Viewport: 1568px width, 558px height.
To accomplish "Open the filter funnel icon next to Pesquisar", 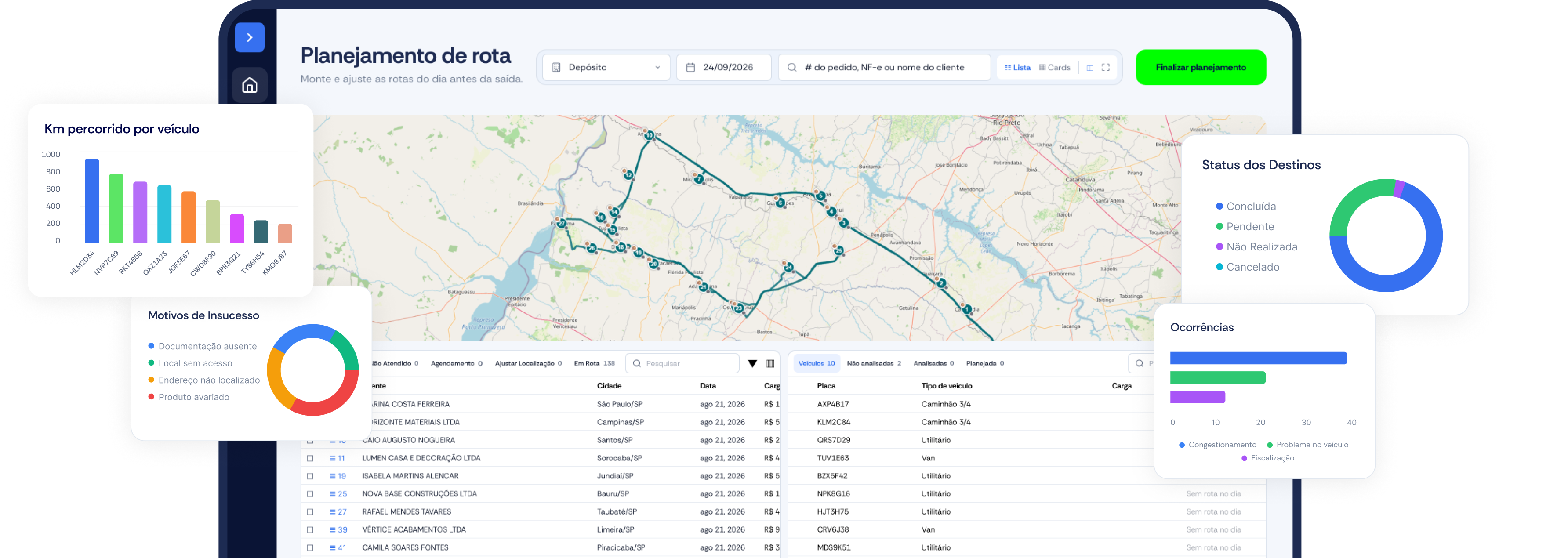I will (752, 363).
